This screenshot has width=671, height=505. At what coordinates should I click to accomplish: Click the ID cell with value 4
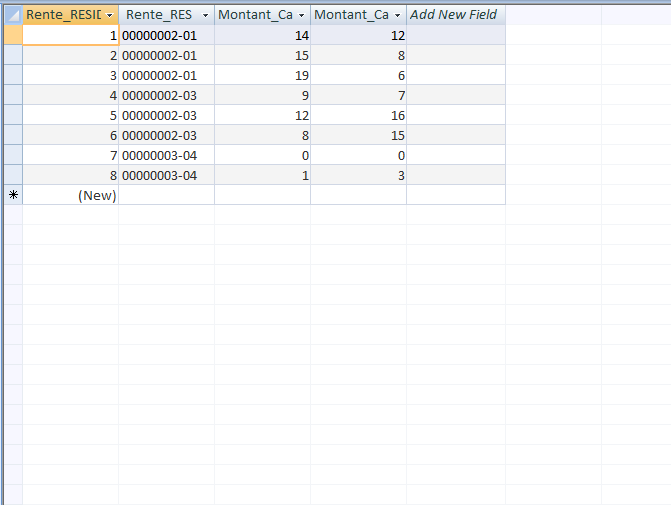pos(70,95)
